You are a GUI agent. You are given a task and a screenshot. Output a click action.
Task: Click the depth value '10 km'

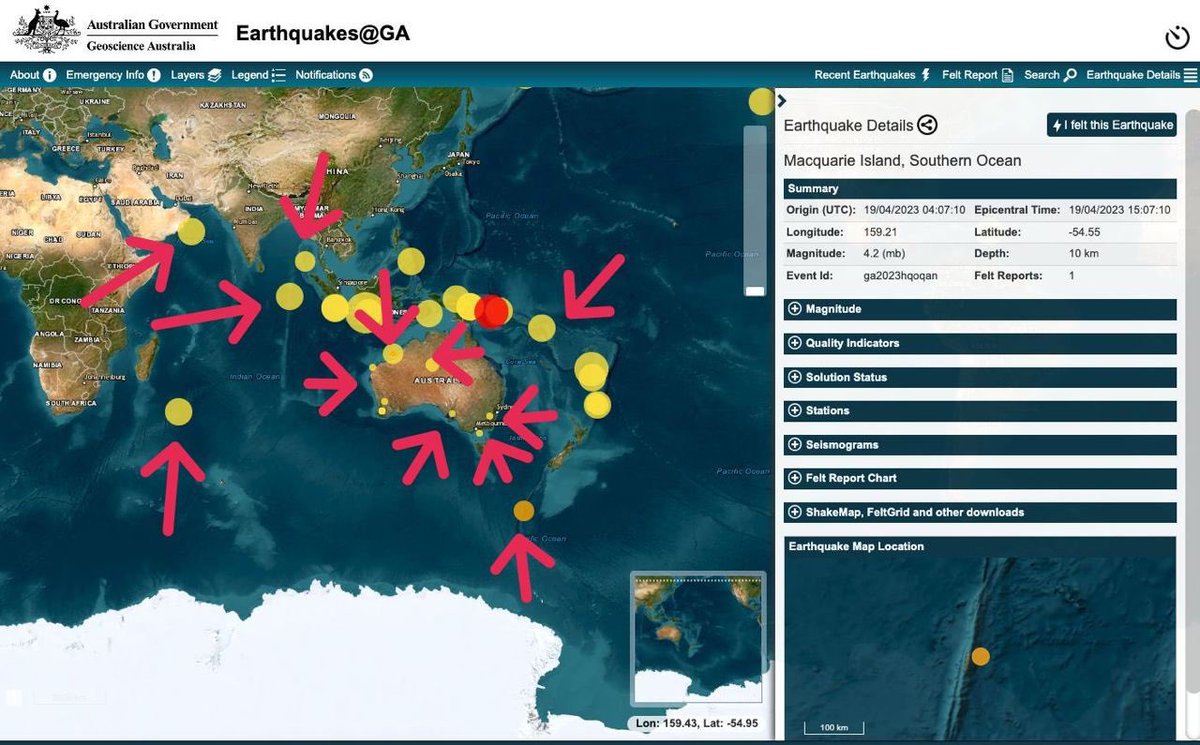click(1083, 253)
